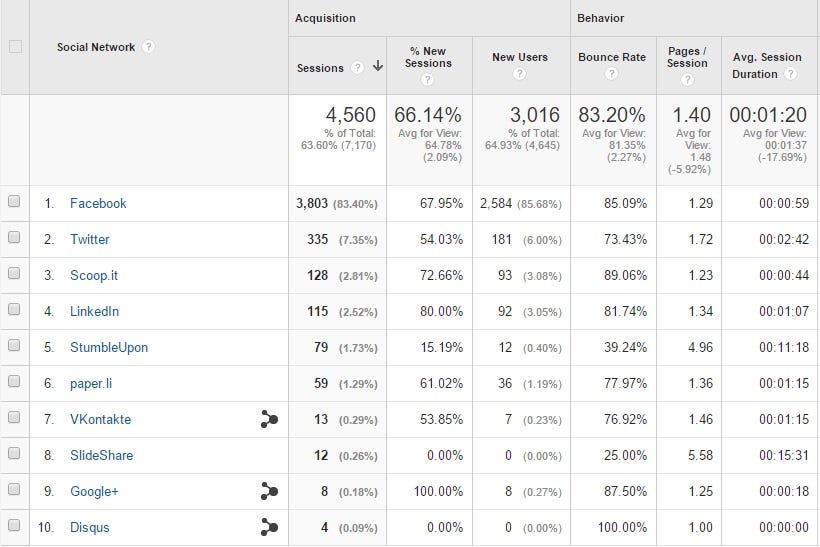
Task: Show help tooltip for Sessions column
Action: (358, 67)
